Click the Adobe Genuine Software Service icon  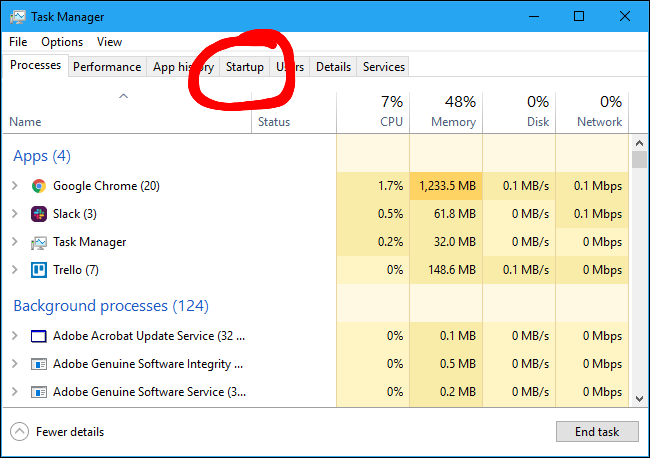click(x=39, y=392)
